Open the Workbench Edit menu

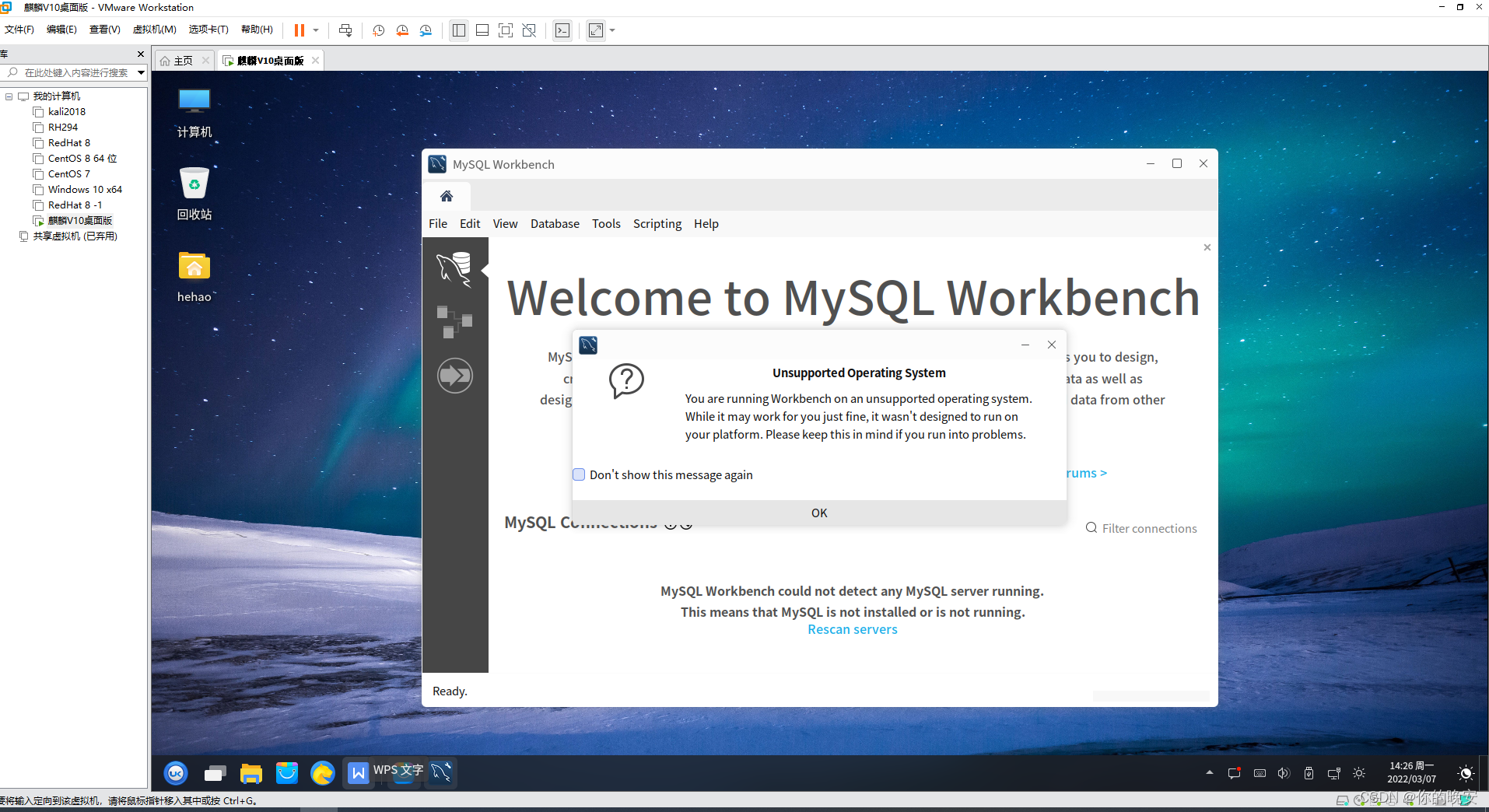point(470,223)
